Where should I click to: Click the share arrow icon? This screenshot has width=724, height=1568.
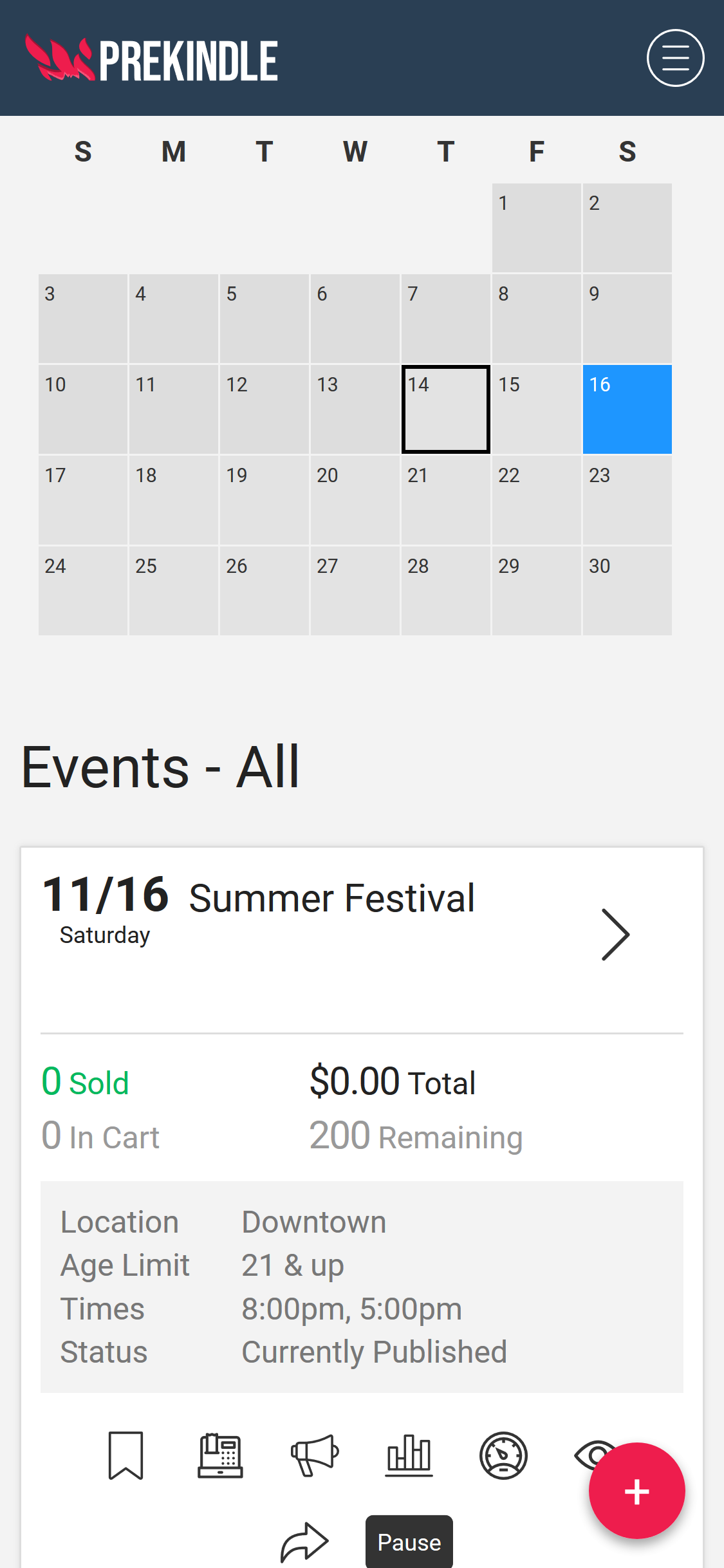304,1542
